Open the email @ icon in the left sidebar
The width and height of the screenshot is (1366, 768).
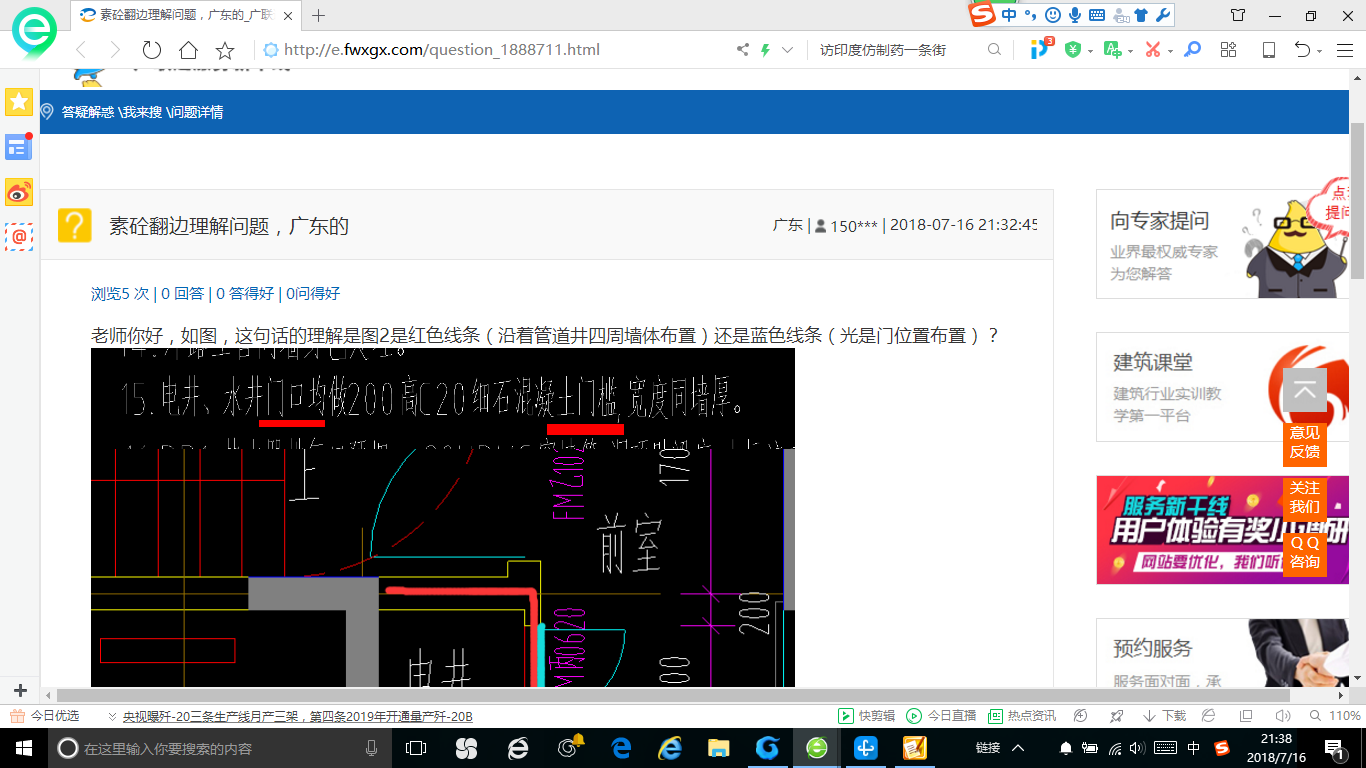click(x=19, y=237)
